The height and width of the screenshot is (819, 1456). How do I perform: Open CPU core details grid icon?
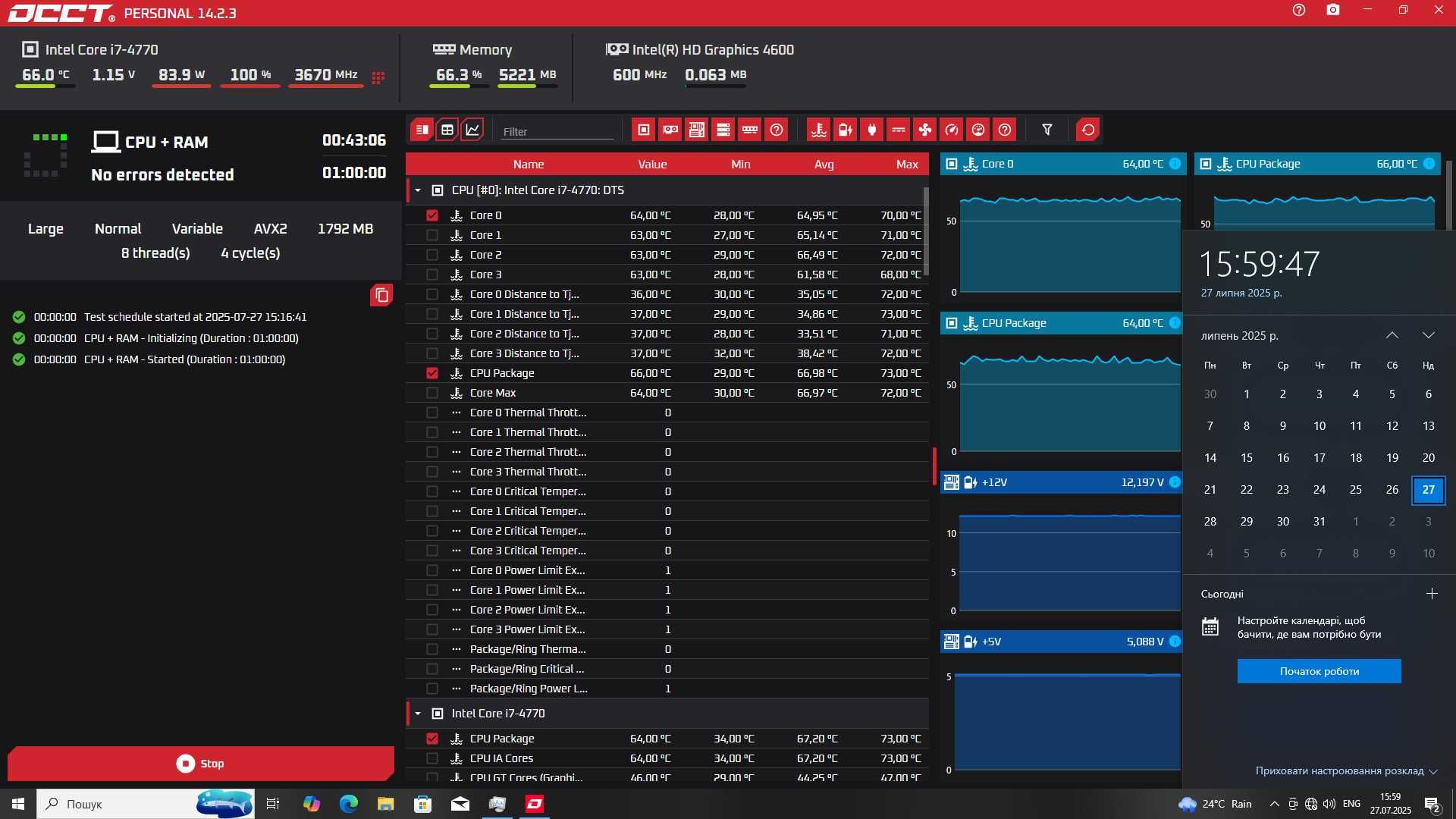378,77
